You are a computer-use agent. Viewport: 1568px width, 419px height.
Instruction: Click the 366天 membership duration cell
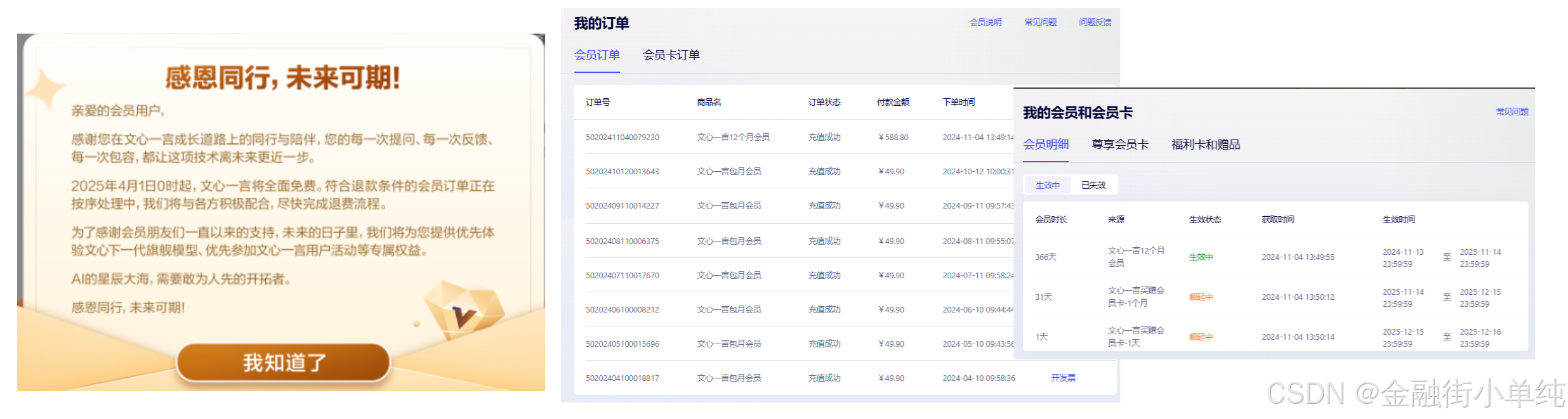point(1046,257)
